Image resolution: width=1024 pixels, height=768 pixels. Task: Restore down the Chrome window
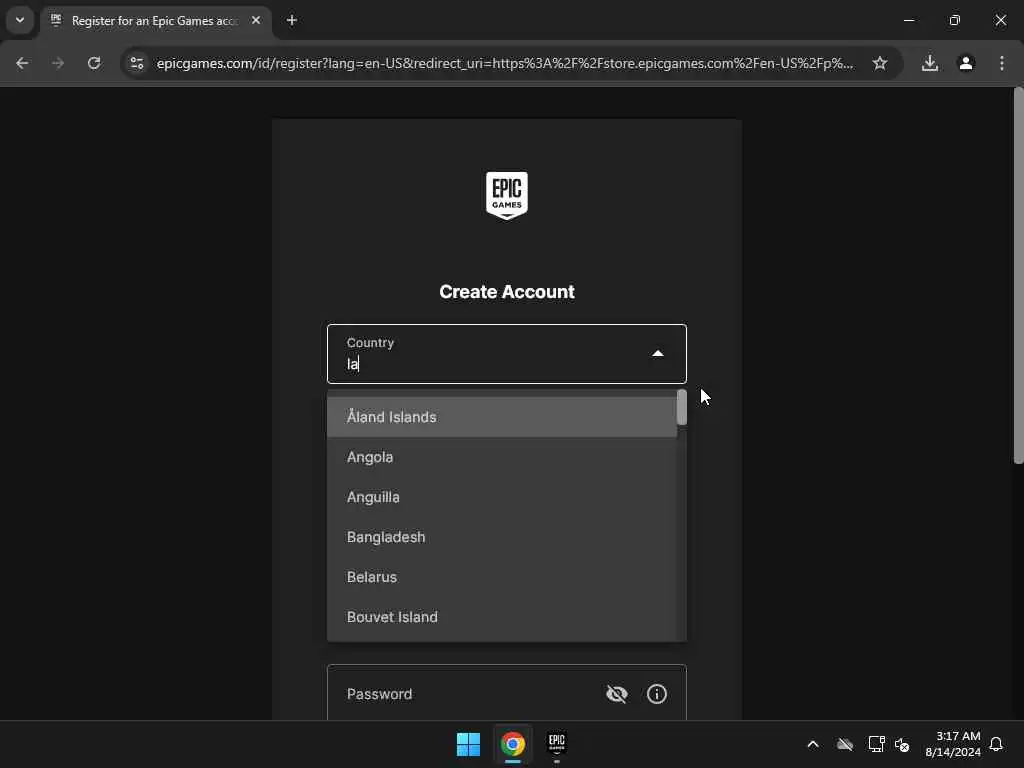[955, 20]
